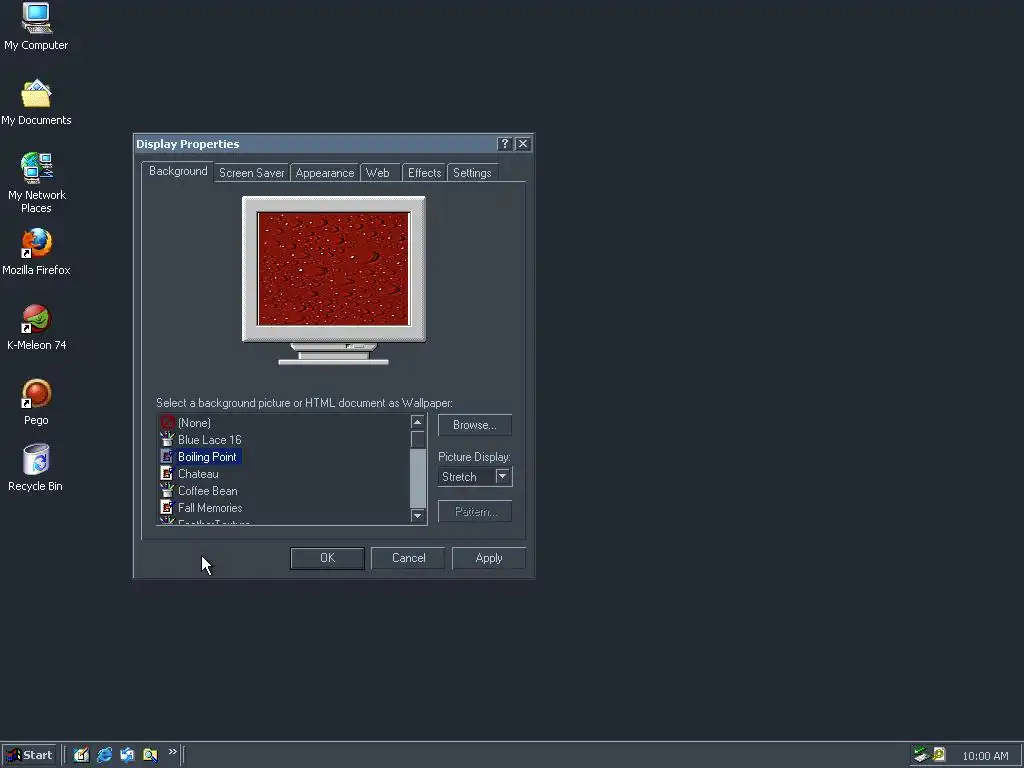
Task: Click the icon beside Coffee Bean
Action: [167, 490]
